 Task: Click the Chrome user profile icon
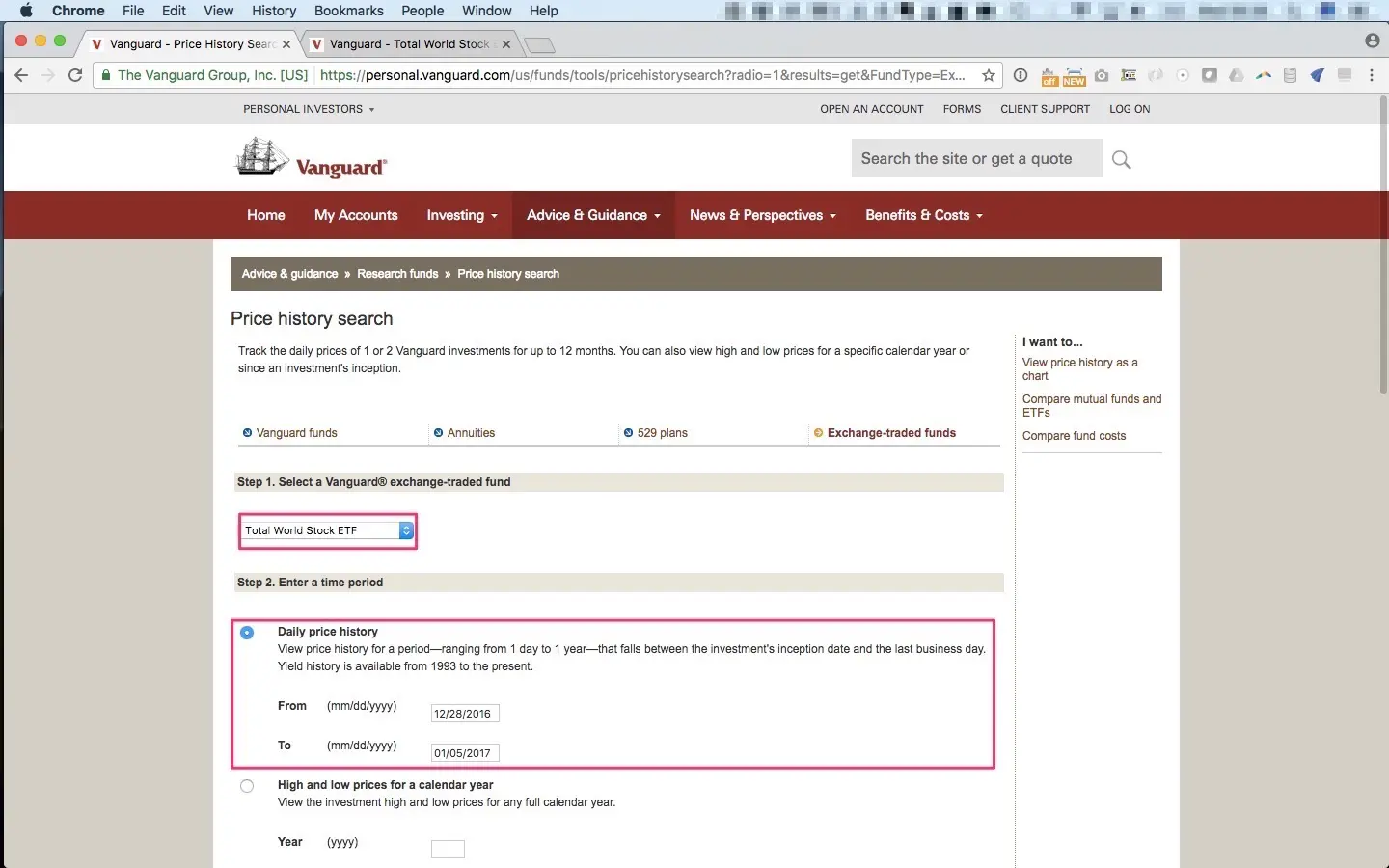click(1373, 41)
